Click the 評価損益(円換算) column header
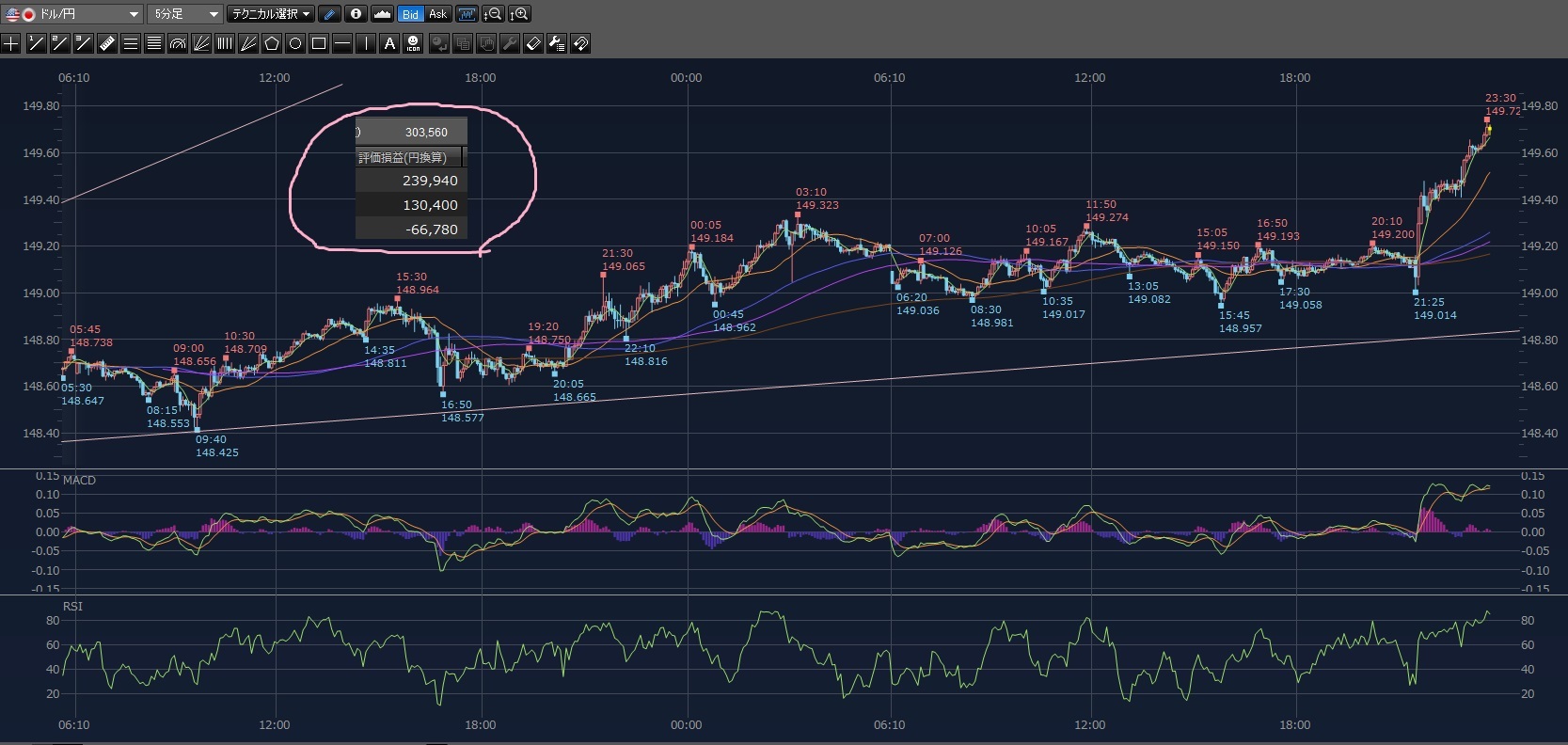 pyautogui.click(x=403, y=157)
